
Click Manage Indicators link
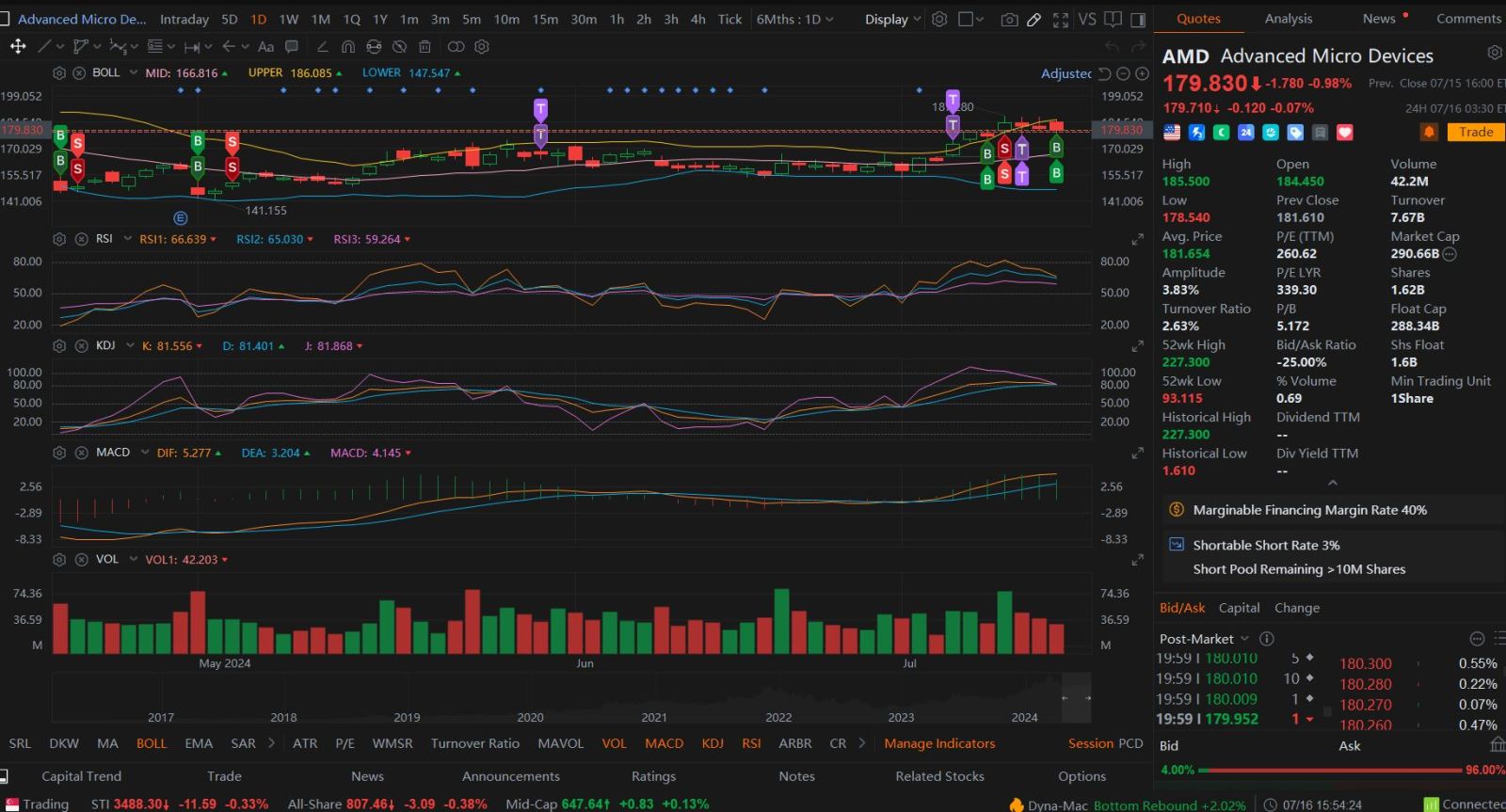939,743
